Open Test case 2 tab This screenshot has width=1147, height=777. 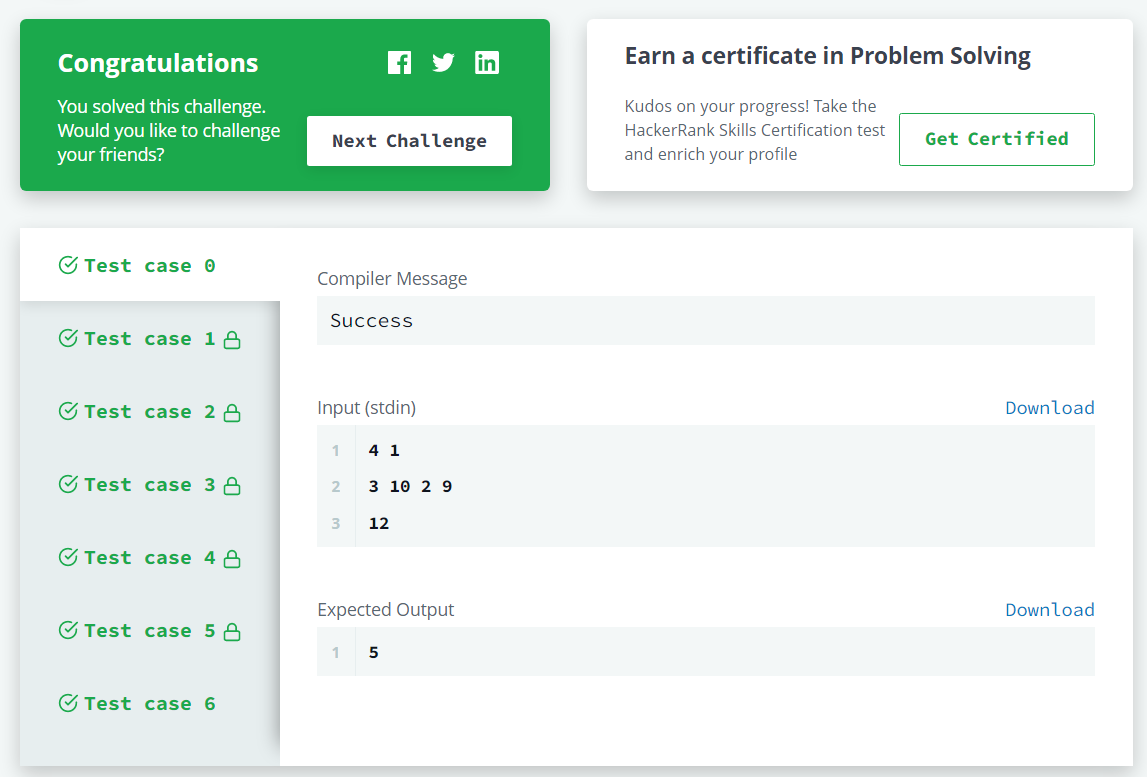point(150,411)
